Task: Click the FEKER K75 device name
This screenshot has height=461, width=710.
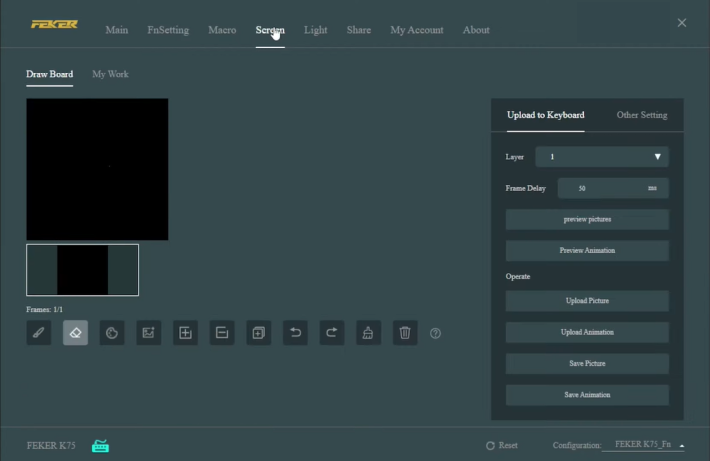Action: (51, 446)
